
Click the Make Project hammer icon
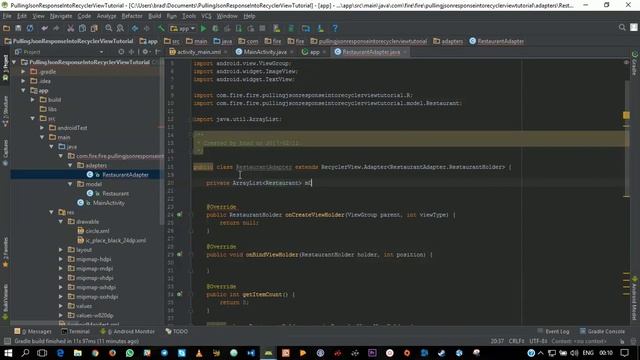[x=161, y=29]
